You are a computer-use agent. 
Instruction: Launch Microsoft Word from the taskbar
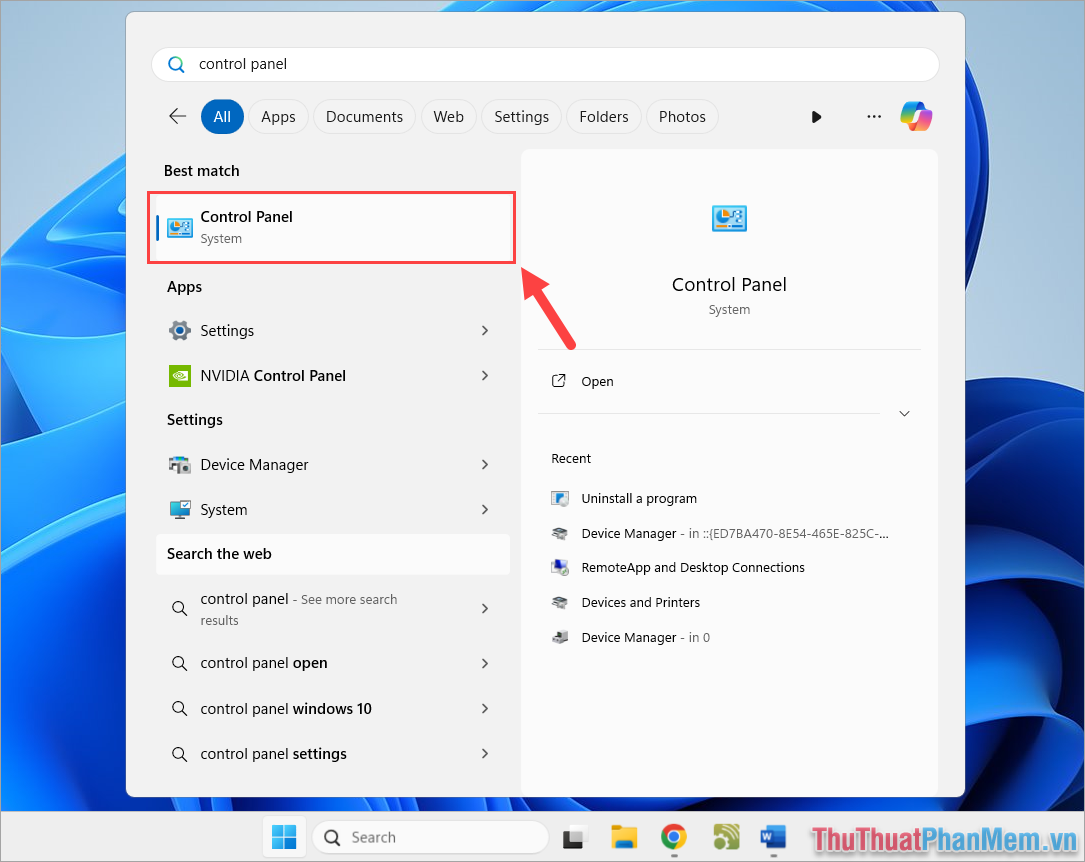tap(773, 837)
